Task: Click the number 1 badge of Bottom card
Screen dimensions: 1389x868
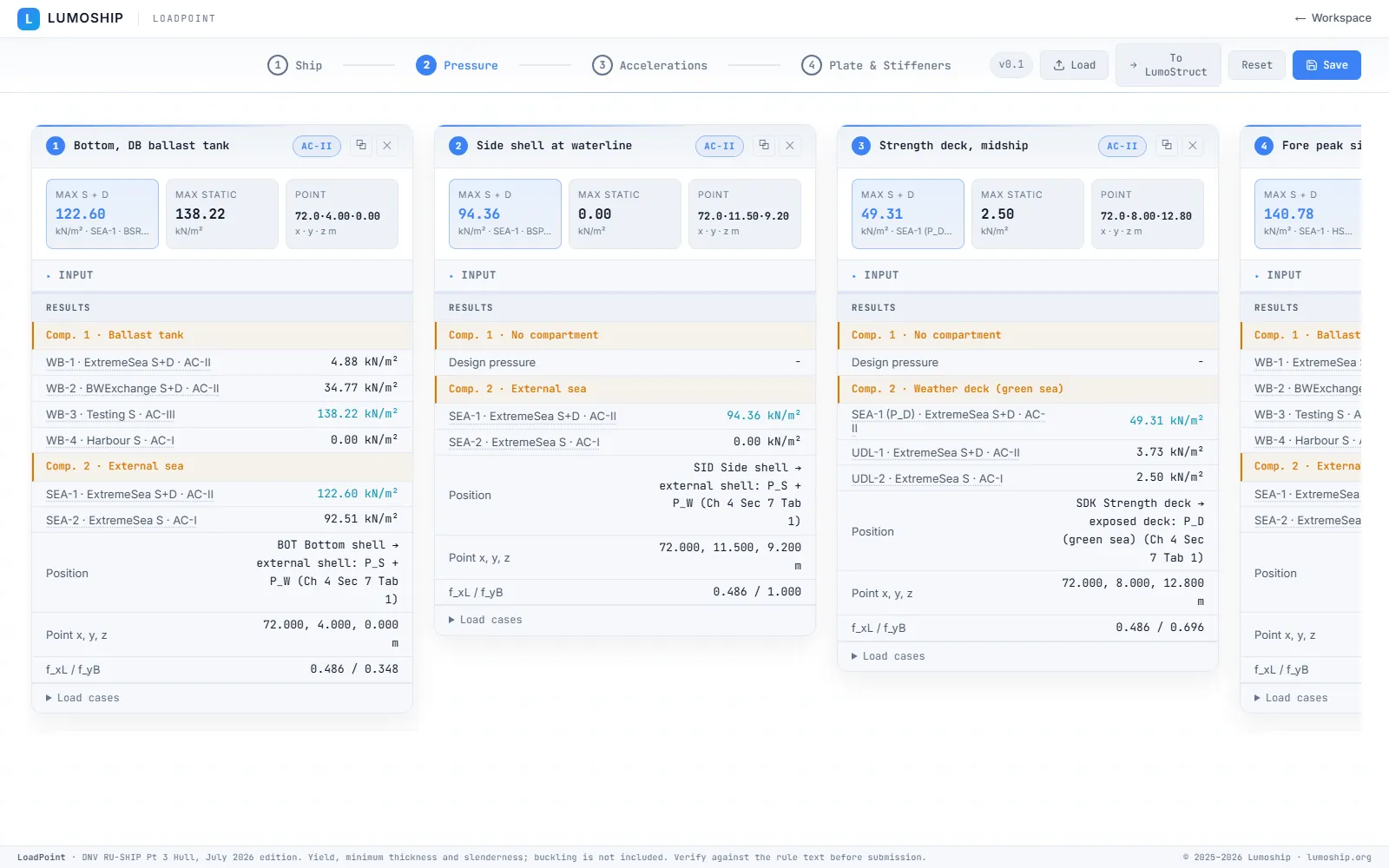Action: tap(56, 146)
